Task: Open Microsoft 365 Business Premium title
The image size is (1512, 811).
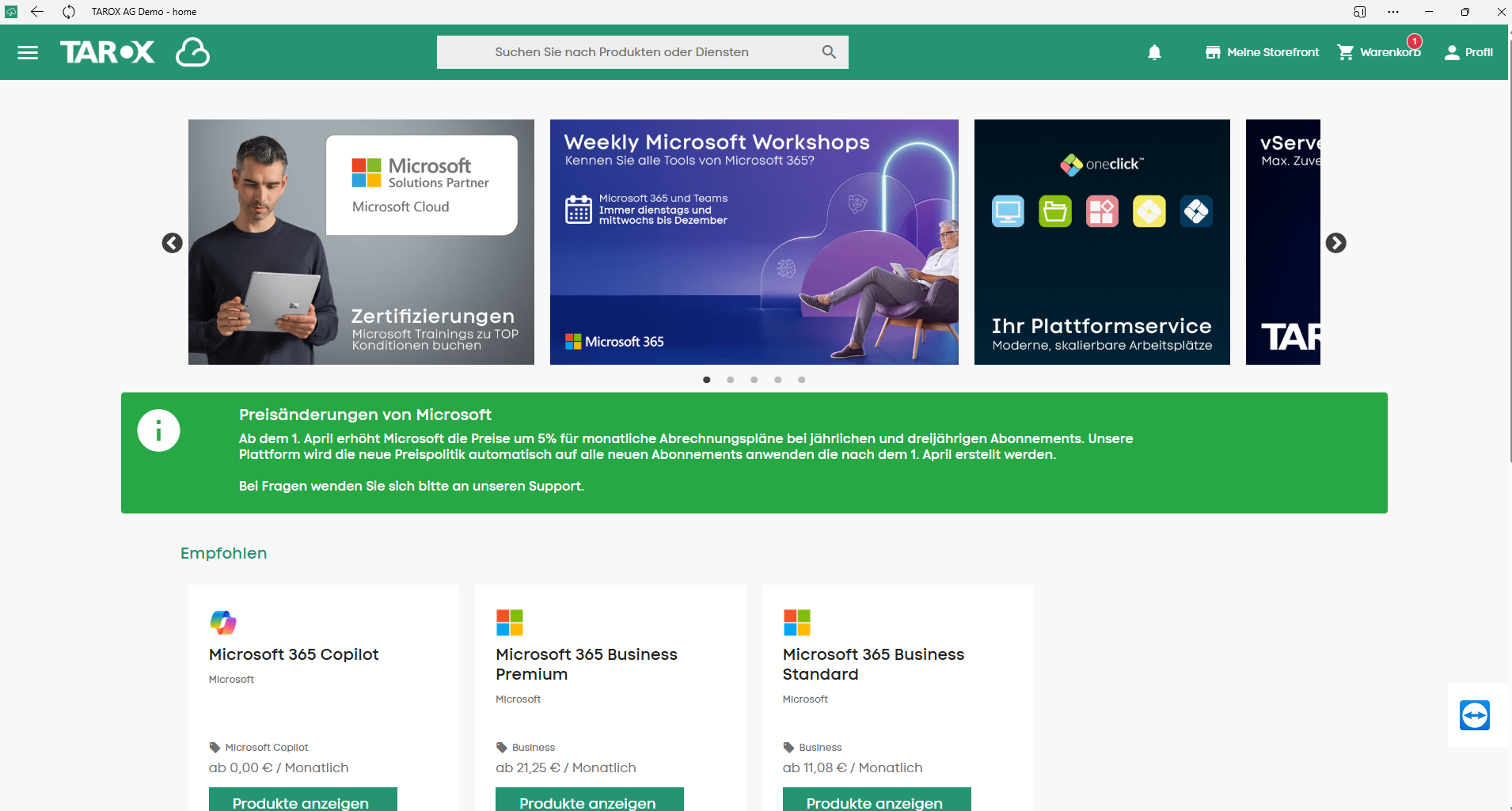Action: tap(587, 664)
